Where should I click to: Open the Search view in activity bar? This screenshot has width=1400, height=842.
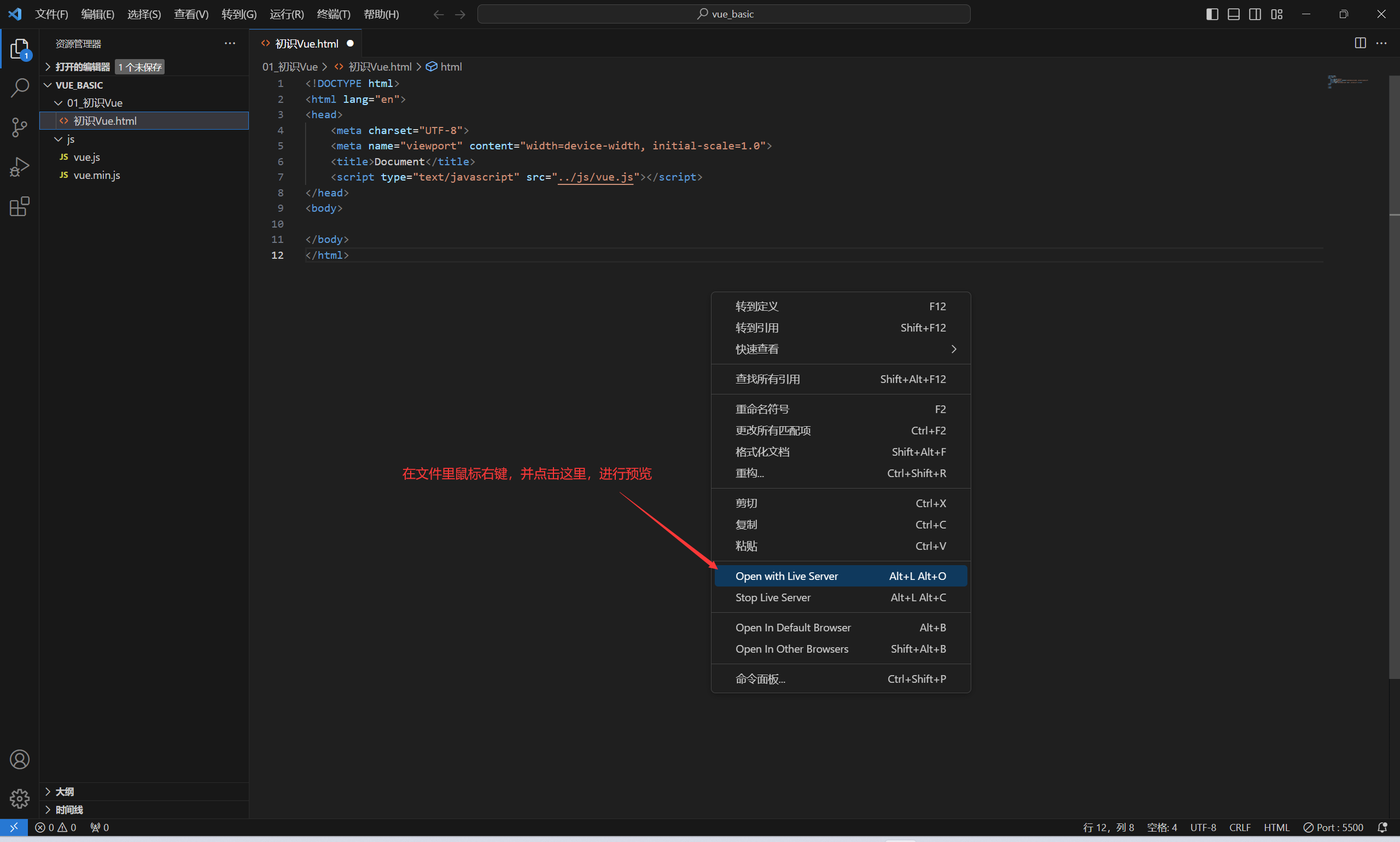(19, 88)
